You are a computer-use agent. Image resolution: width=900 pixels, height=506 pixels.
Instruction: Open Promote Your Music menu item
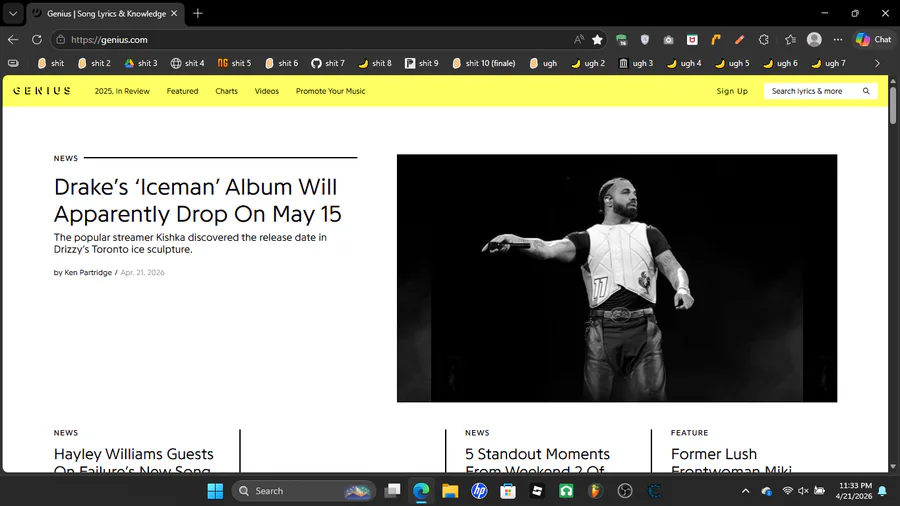(x=331, y=91)
